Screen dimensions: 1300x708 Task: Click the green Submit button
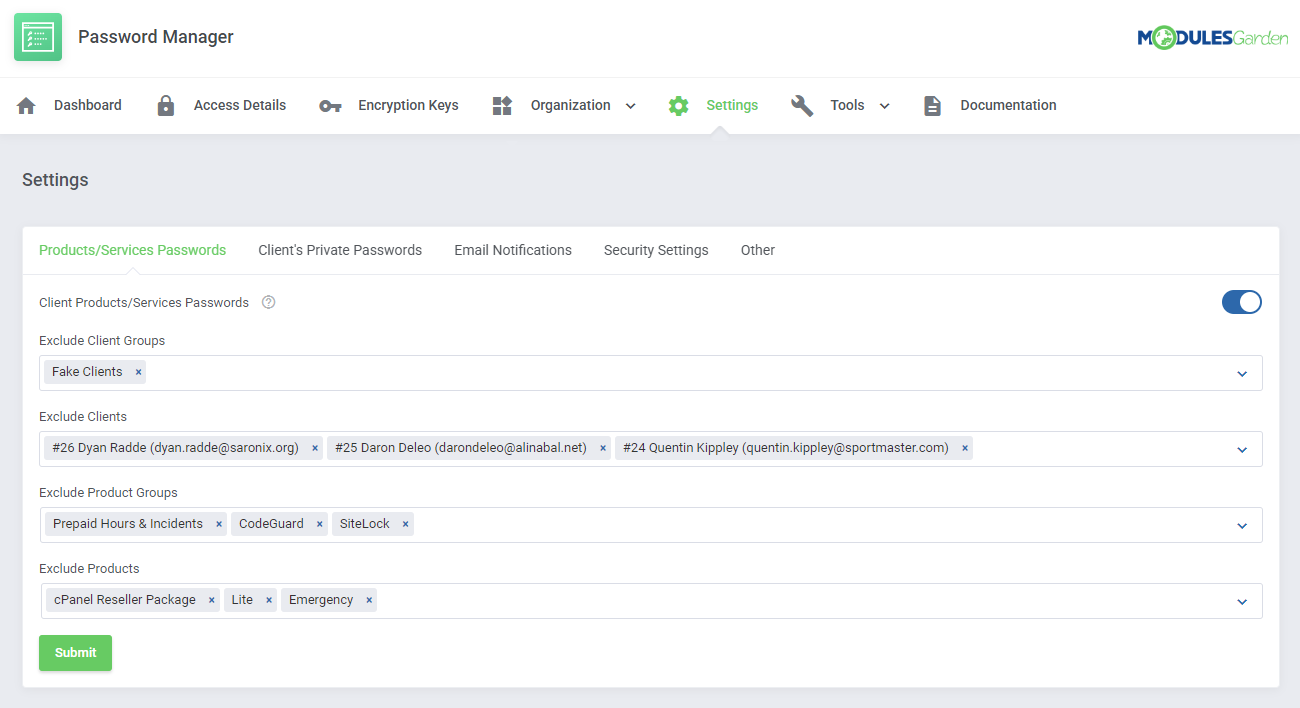click(x=75, y=653)
